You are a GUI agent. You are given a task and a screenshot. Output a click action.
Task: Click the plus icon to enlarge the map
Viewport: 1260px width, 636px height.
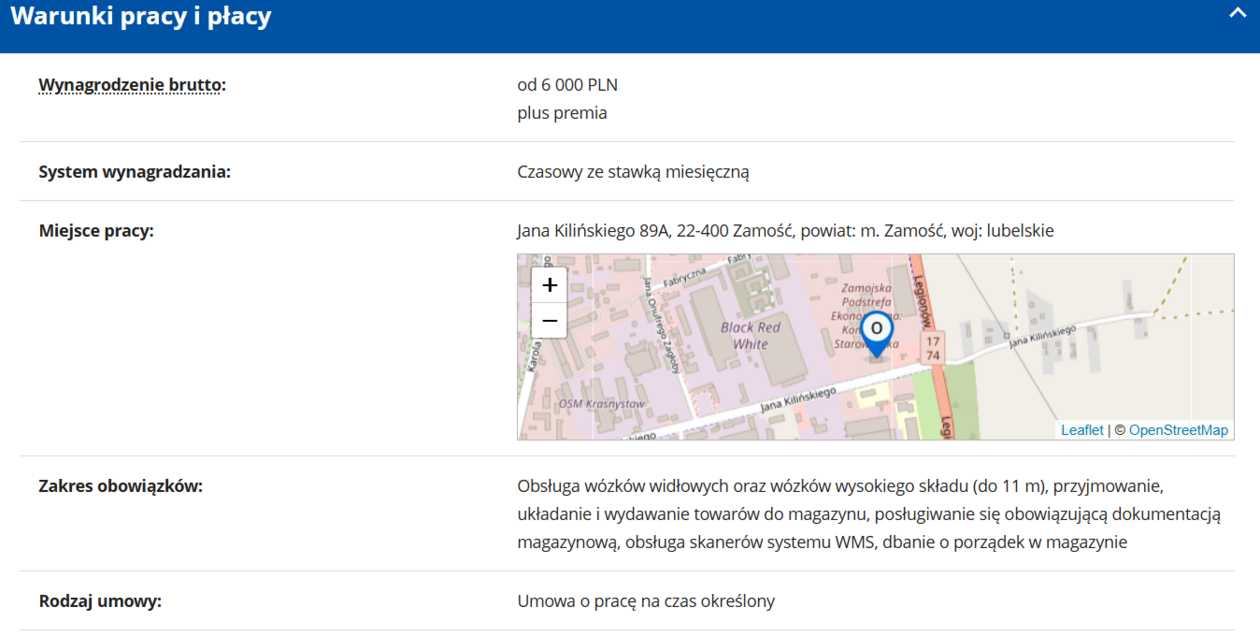549,284
